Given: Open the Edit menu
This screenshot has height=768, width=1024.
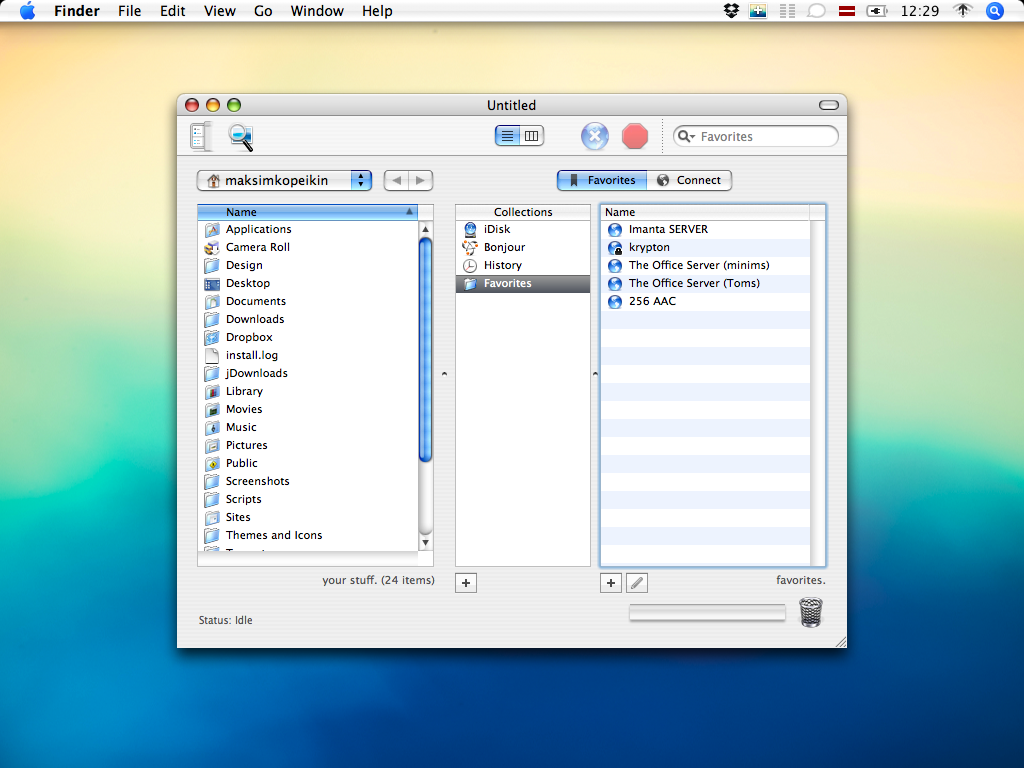Looking at the screenshot, I should [x=172, y=11].
